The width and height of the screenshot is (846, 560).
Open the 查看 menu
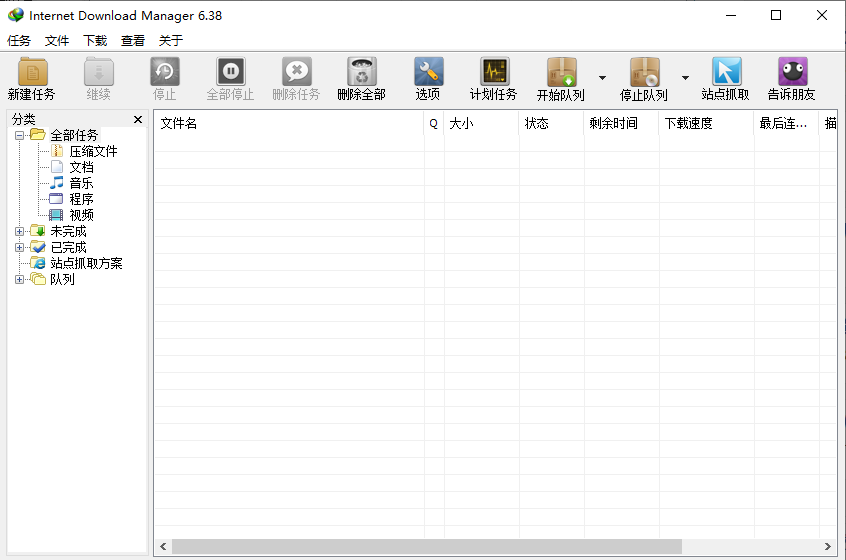133,40
